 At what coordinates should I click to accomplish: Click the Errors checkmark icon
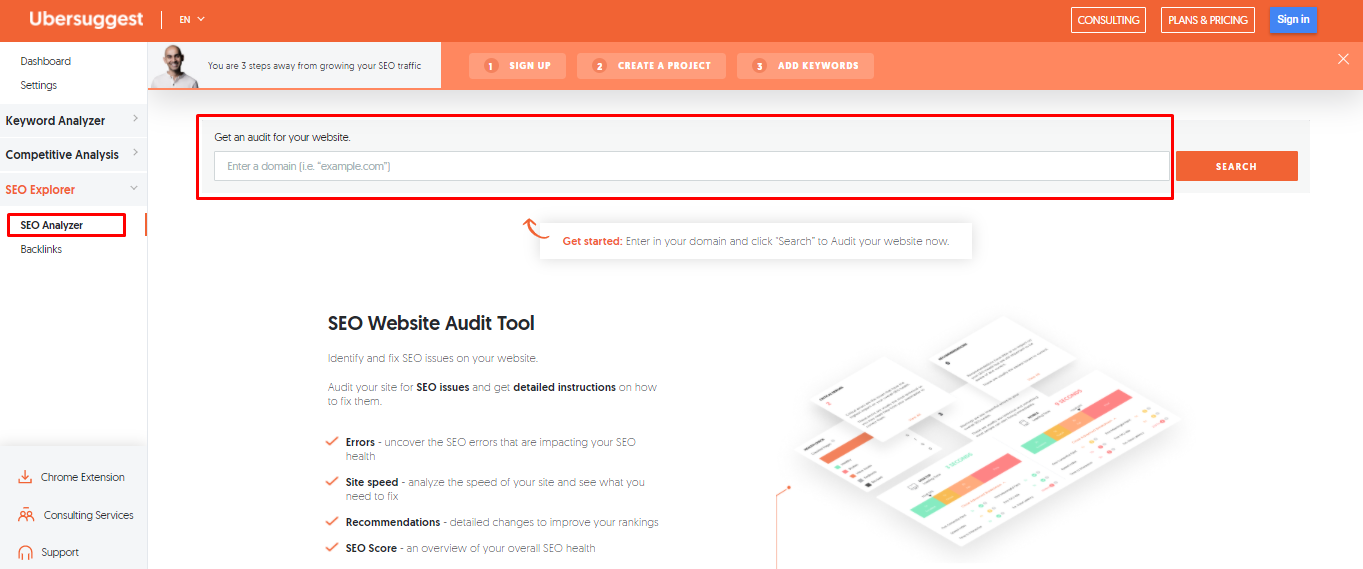(x=331, y=441)
